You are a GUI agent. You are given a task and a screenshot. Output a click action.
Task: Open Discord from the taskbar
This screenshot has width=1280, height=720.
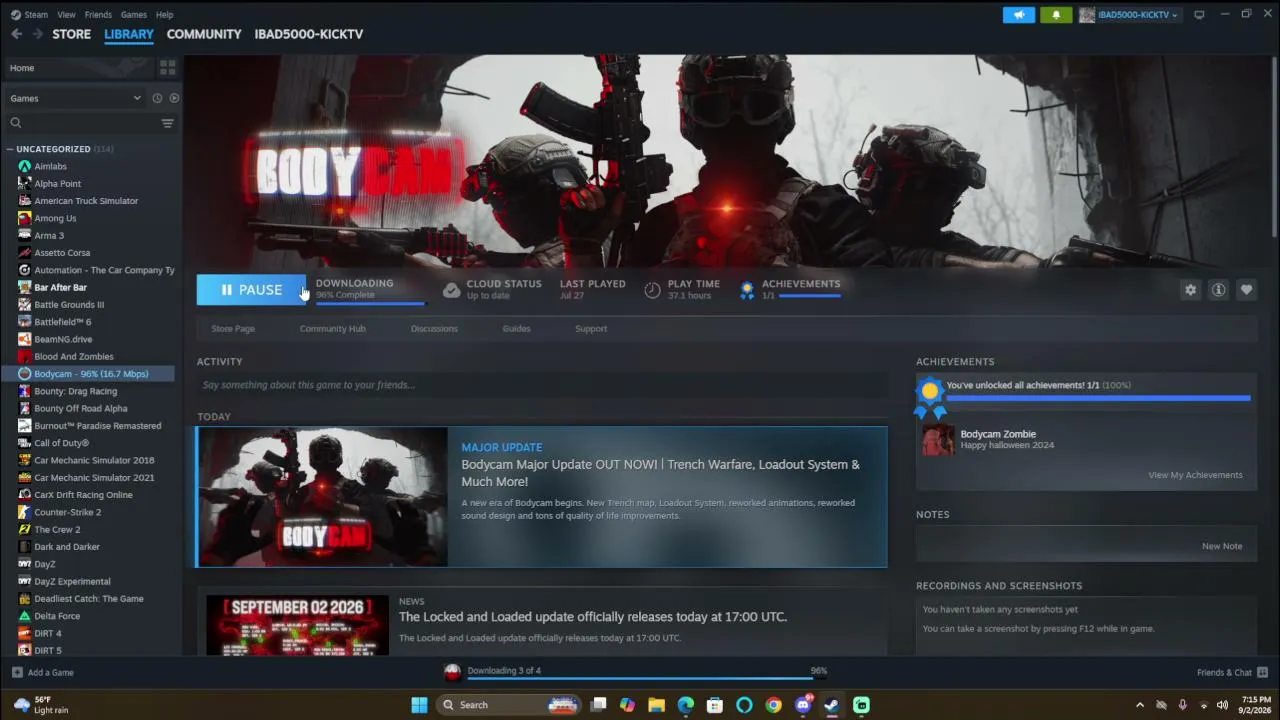coord(802,705)
